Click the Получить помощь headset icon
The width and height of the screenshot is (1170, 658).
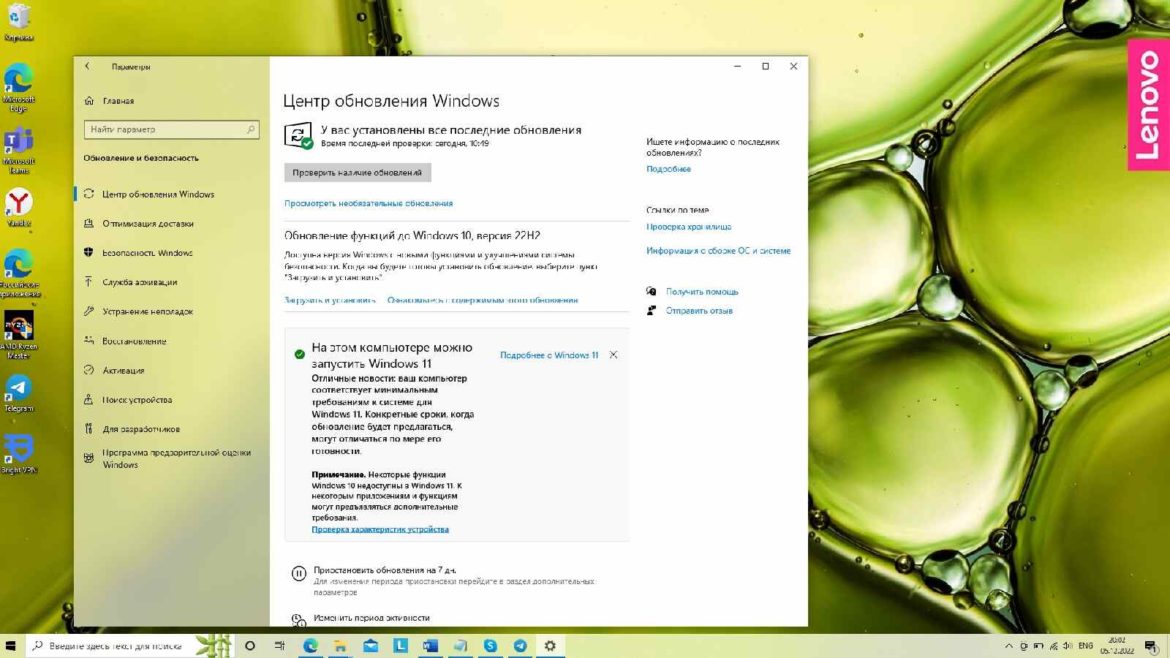(x=651, y=291)
